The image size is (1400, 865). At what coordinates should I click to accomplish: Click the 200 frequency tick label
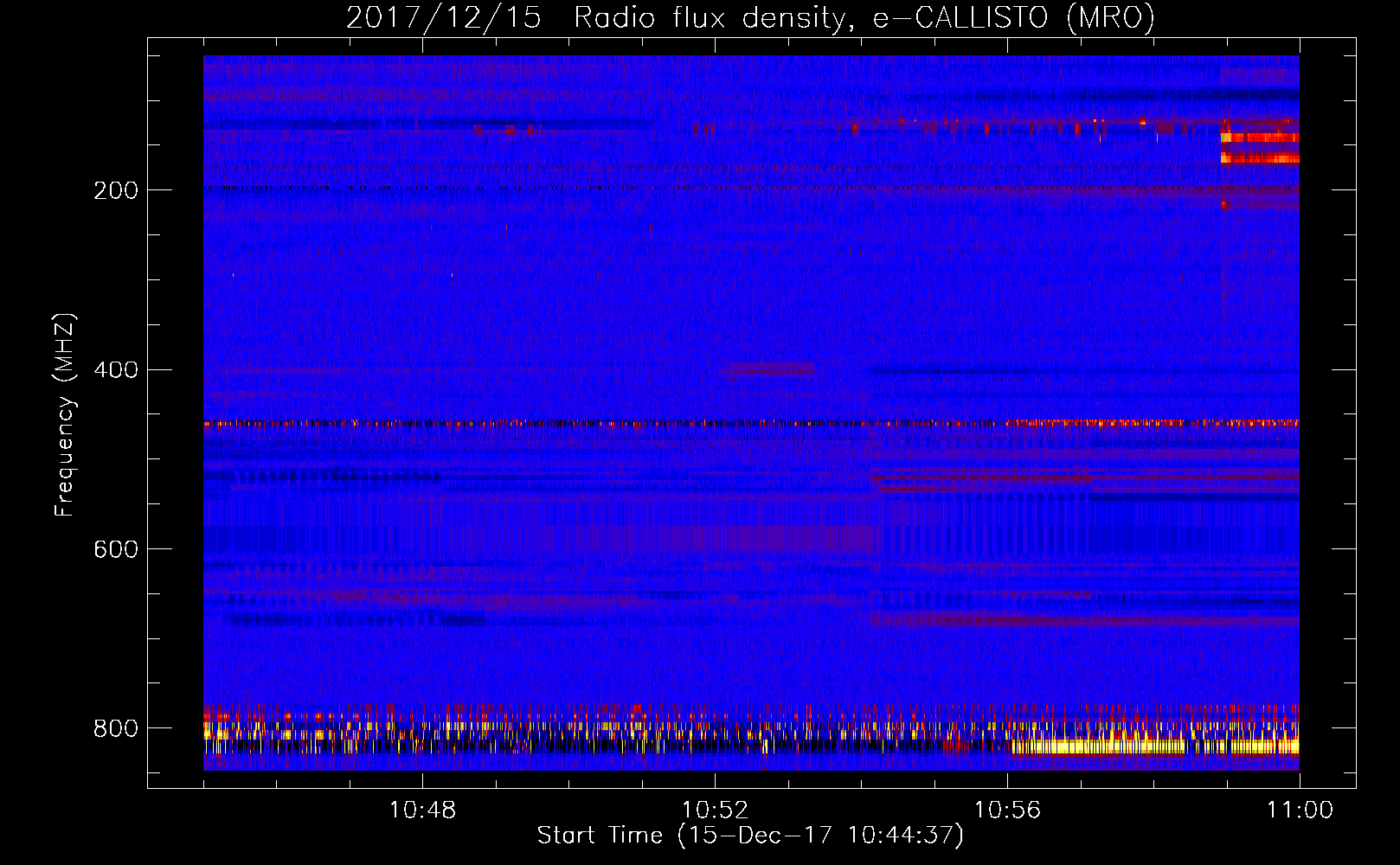[x=116, y=190]
